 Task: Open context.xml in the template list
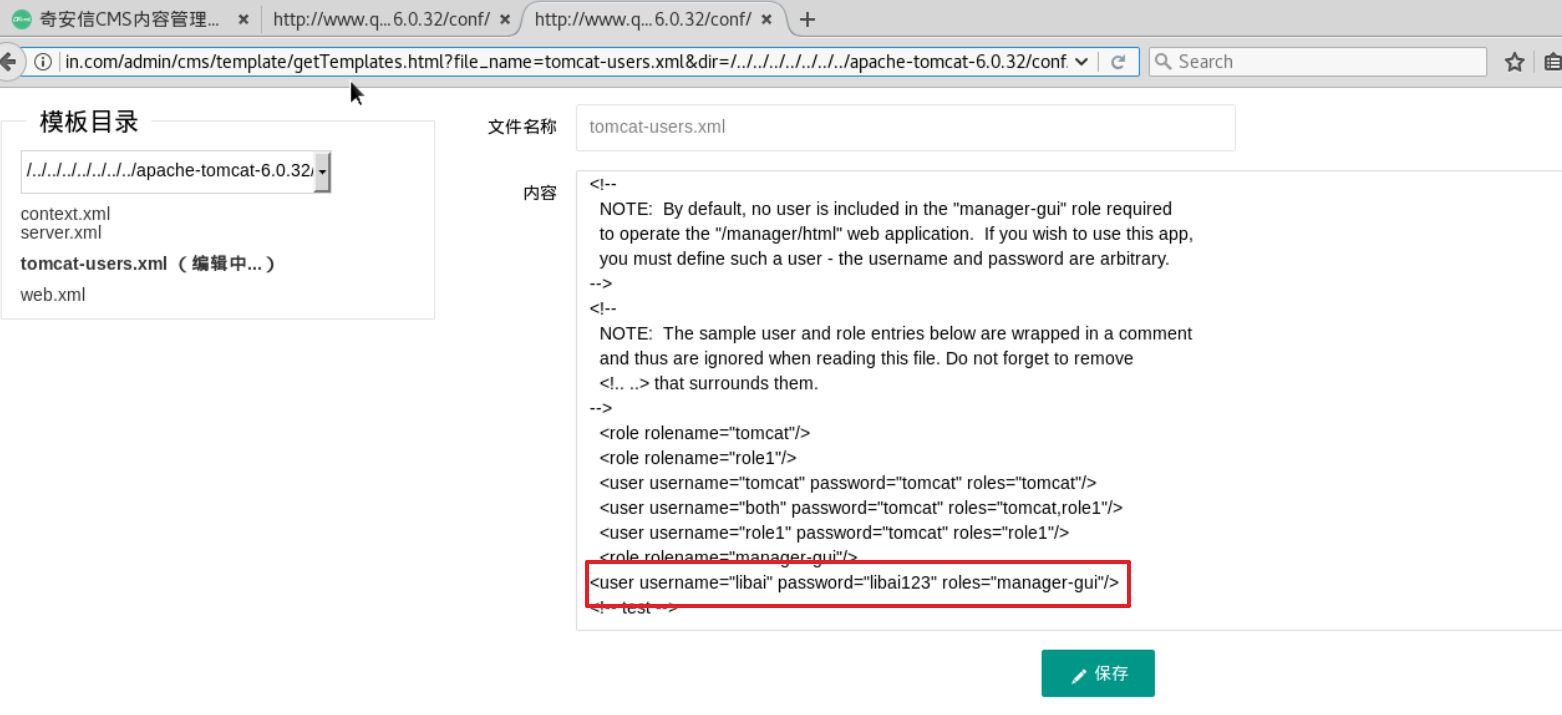click(65, 214)
